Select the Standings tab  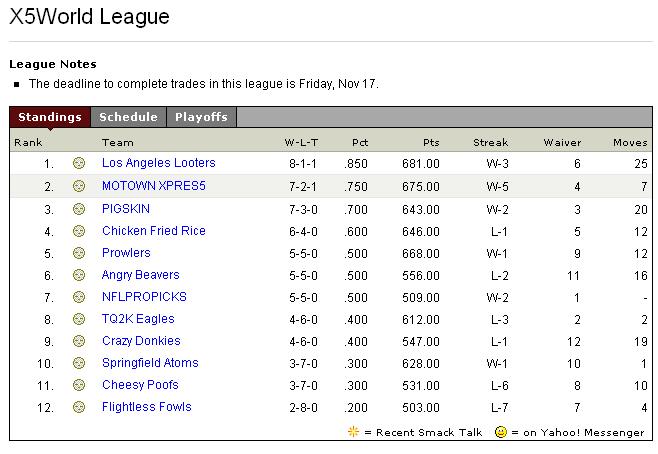point(50,117)
